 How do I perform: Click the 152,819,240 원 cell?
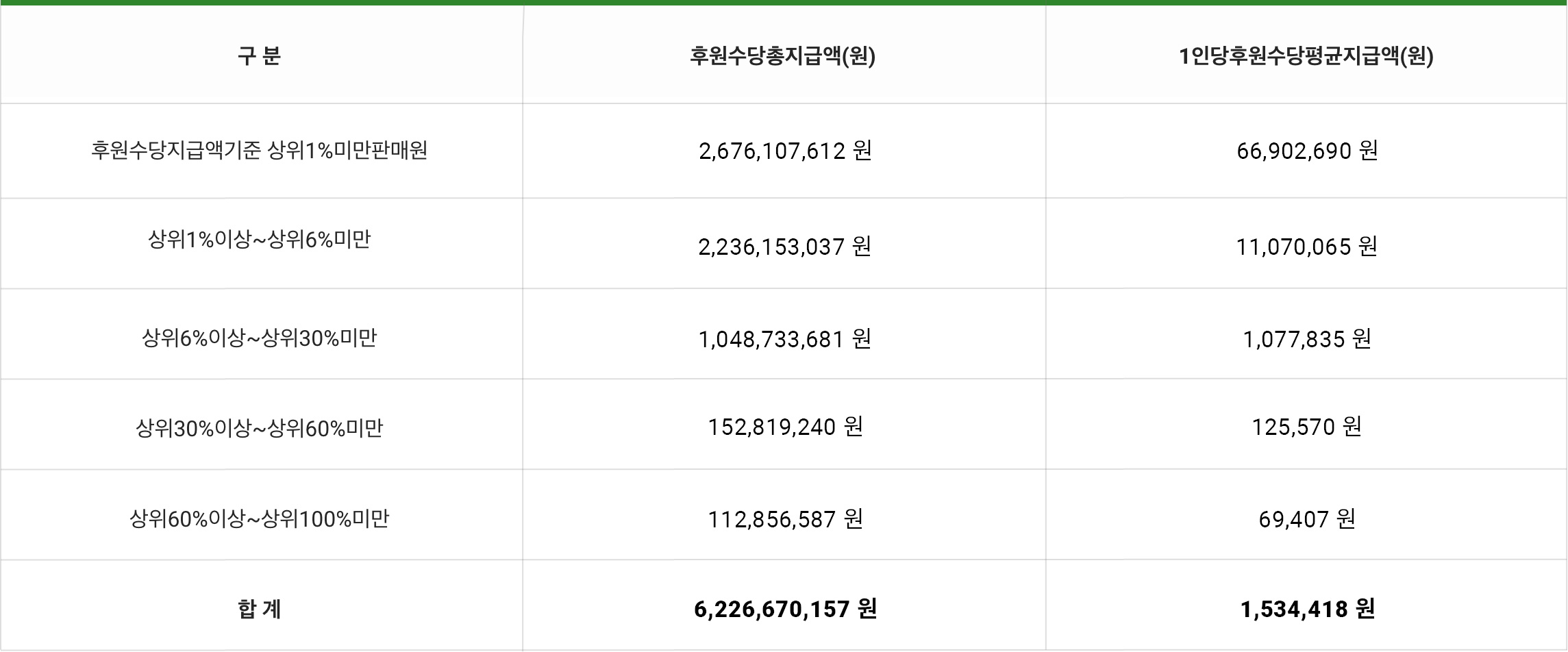pos(785,427)
